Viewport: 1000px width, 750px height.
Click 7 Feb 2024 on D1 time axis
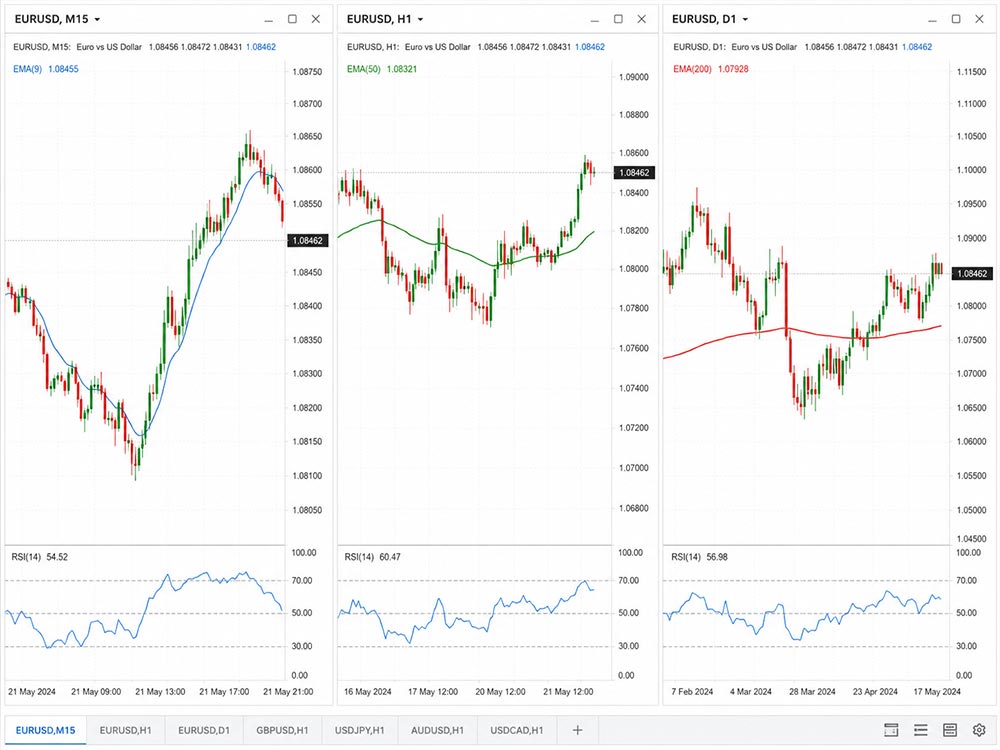coord(692,691)
